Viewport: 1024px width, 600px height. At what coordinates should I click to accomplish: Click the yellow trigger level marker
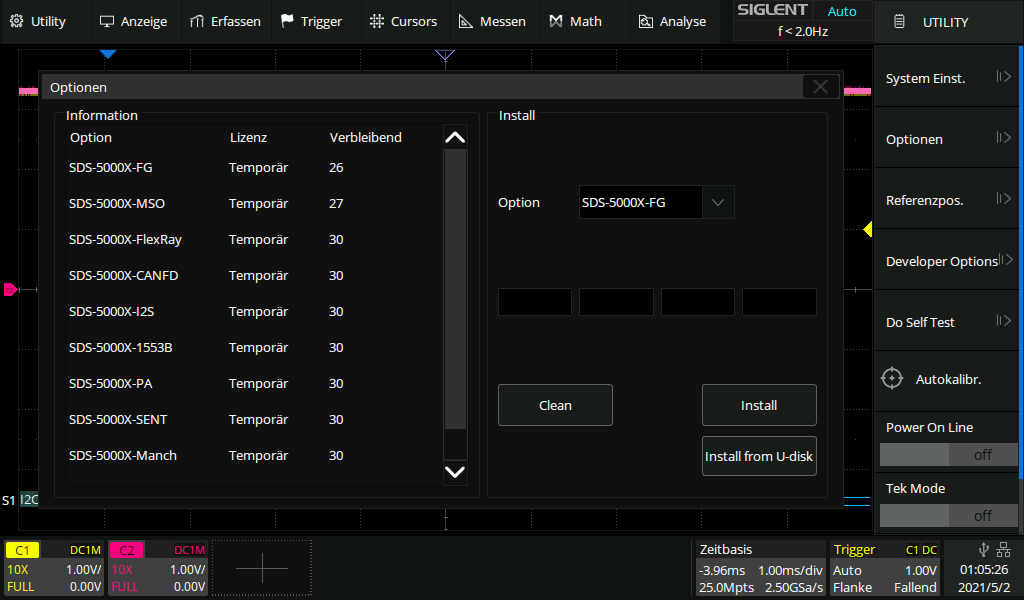click(867, 229)
